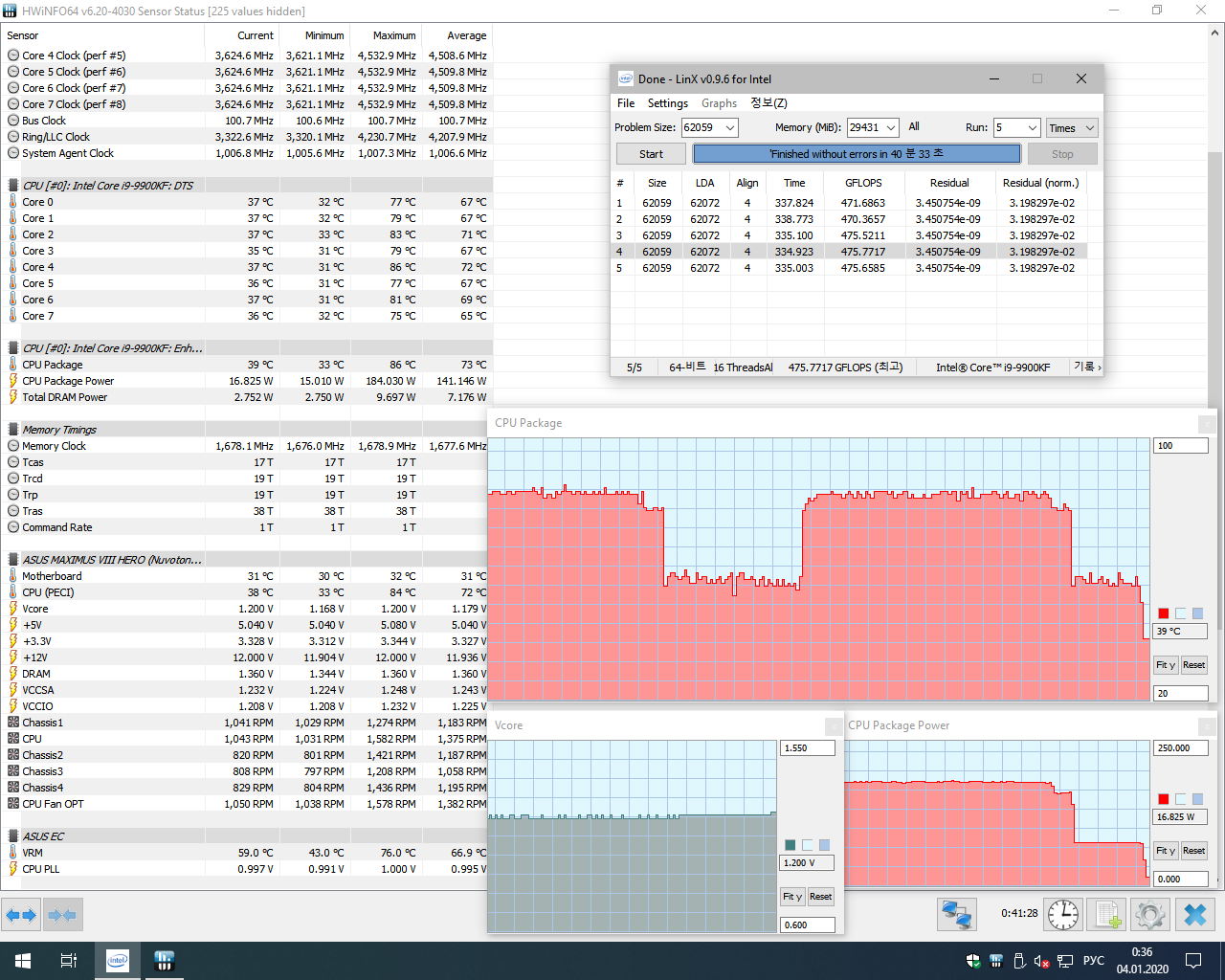The image size is (1225, 980).
Task: Collapse the ASUS MAXIMUS VIII HERO group
Action: coord(13,560)
